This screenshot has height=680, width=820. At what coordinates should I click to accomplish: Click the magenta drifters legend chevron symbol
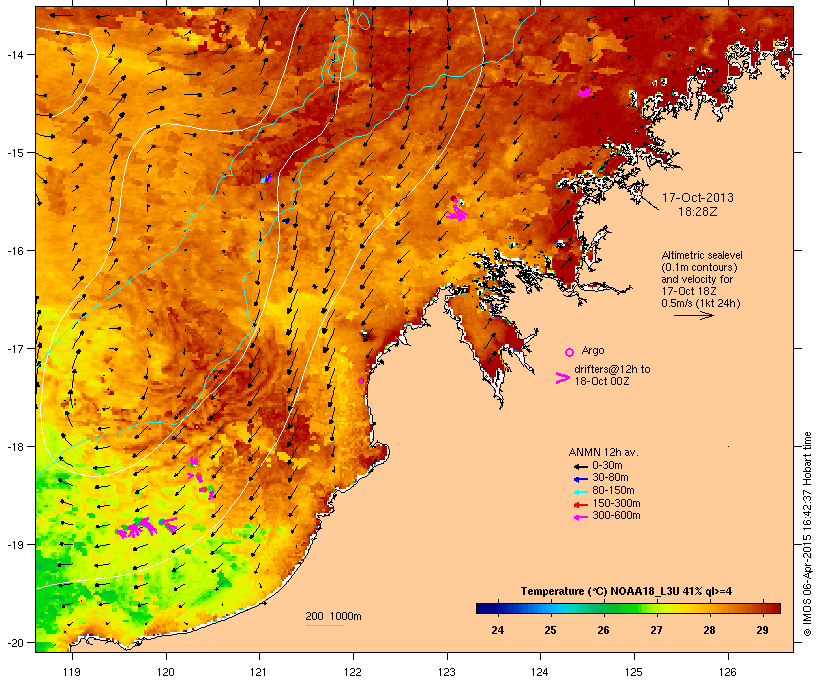click(x=563, y=378)
